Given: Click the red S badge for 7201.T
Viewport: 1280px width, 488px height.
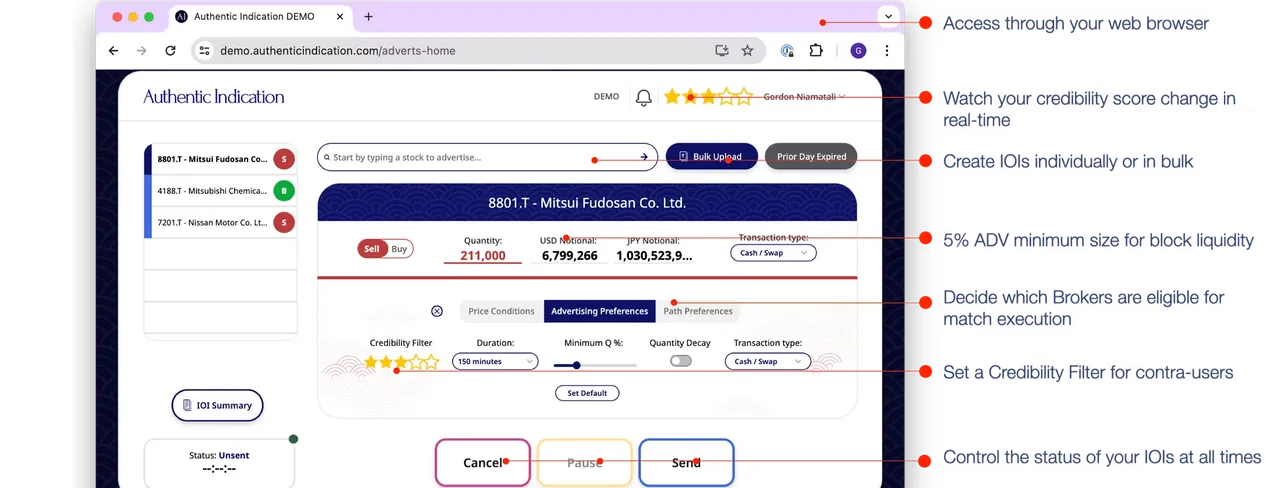Looking at the screenshot, I should point(284,222).
